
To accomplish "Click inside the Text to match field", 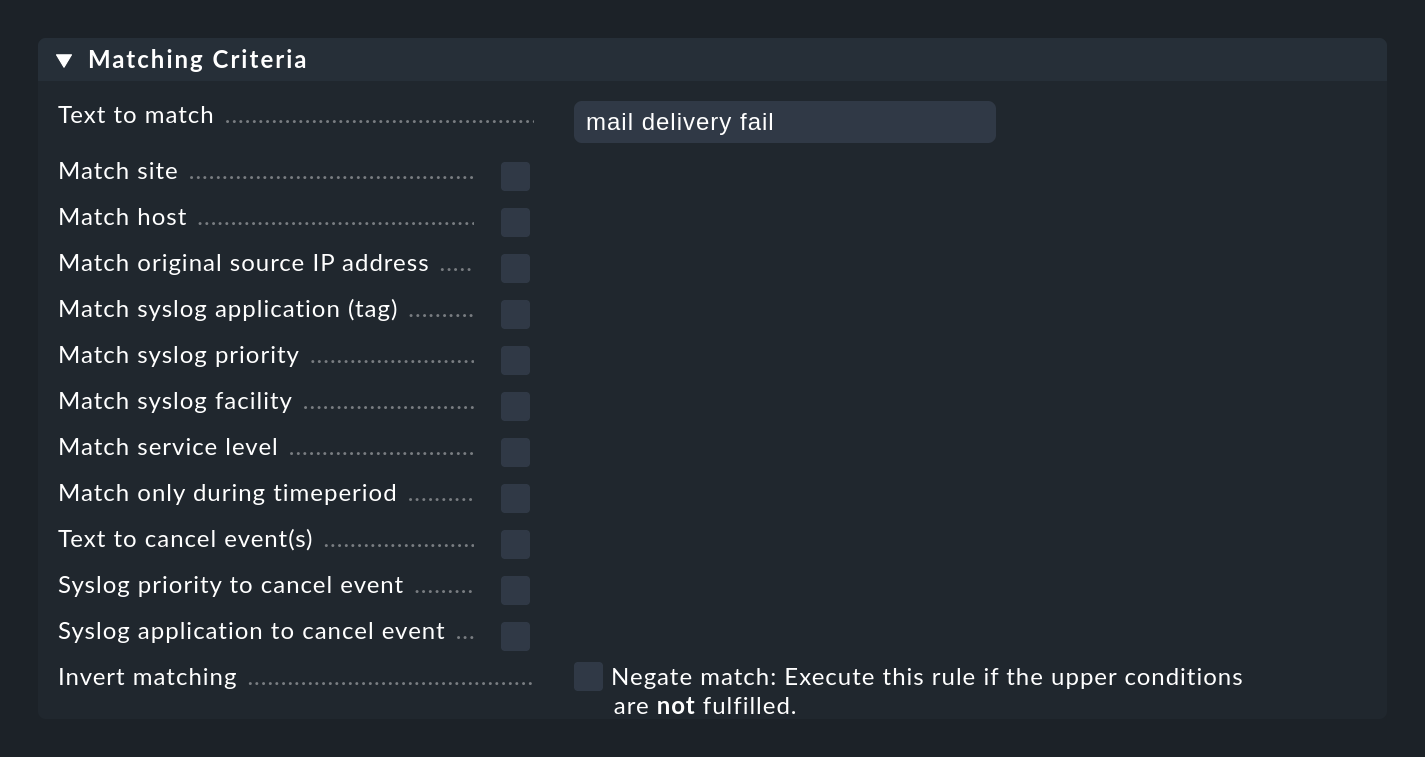I will 785,121.
